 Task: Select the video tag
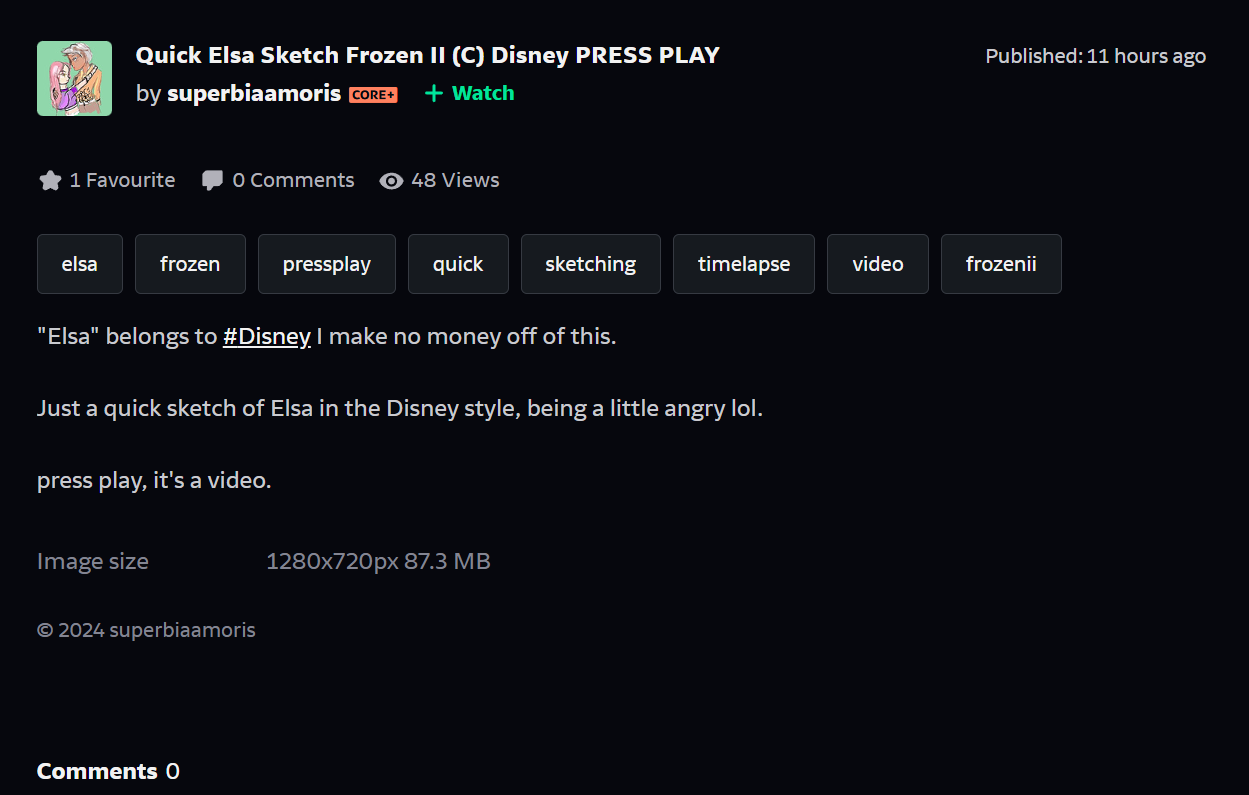point(878,264)
